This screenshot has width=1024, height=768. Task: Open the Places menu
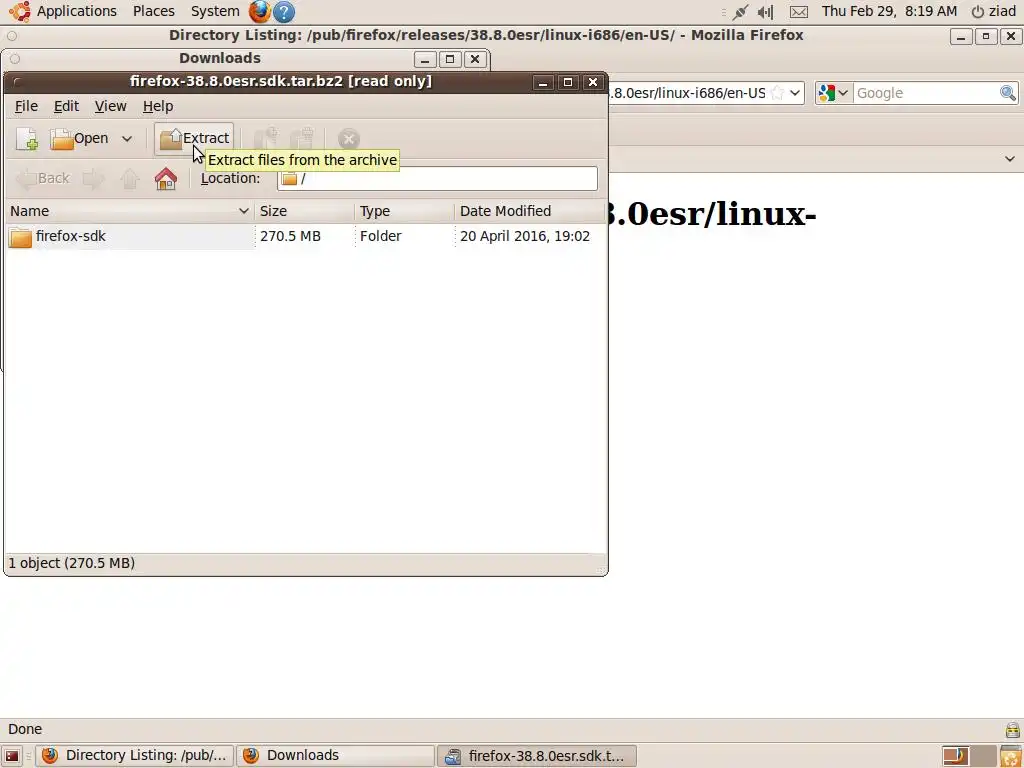click(153, 11)
